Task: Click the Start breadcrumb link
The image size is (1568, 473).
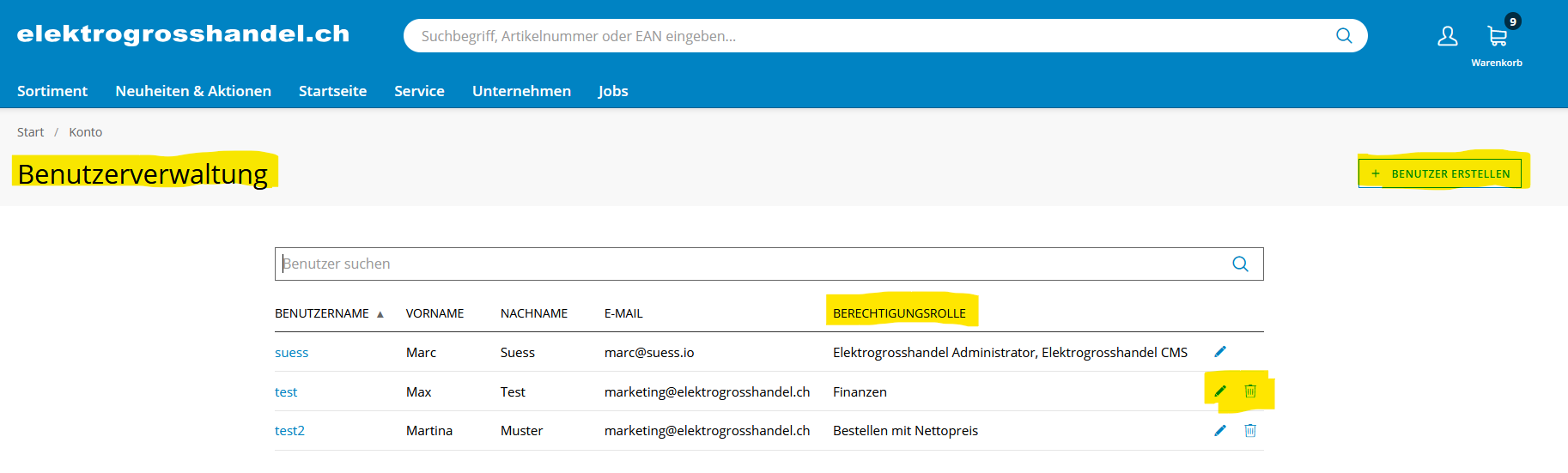Action: tap(30, 132)
